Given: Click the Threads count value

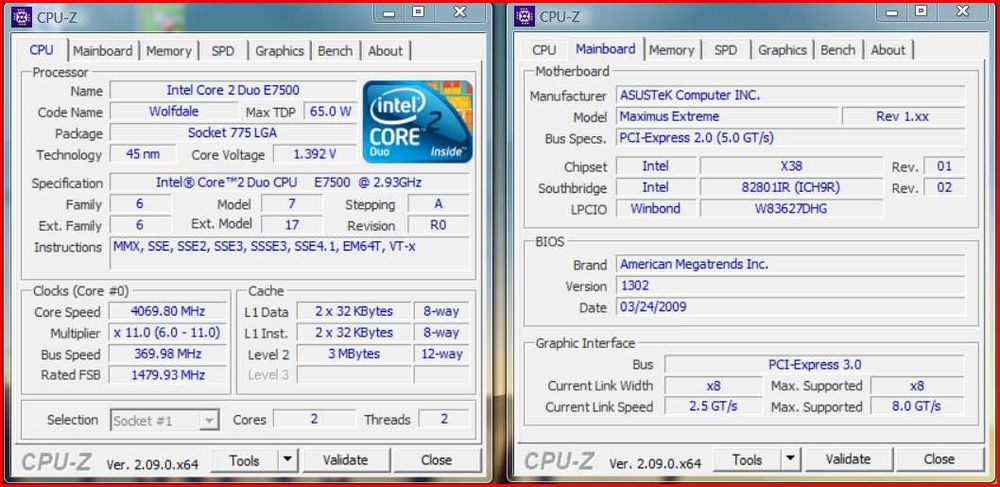Looking at the screenshot, I should (x=444, y=419).
